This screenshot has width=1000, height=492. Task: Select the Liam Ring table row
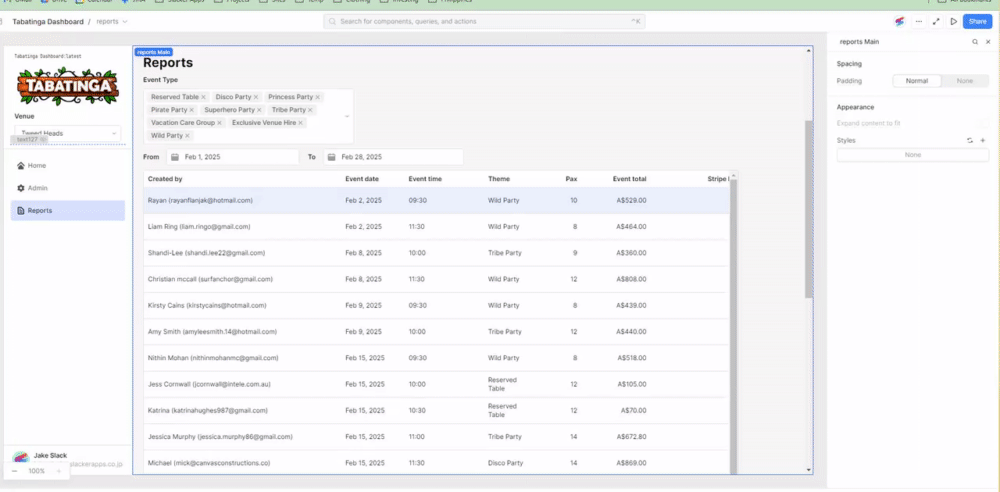(436, 227)
